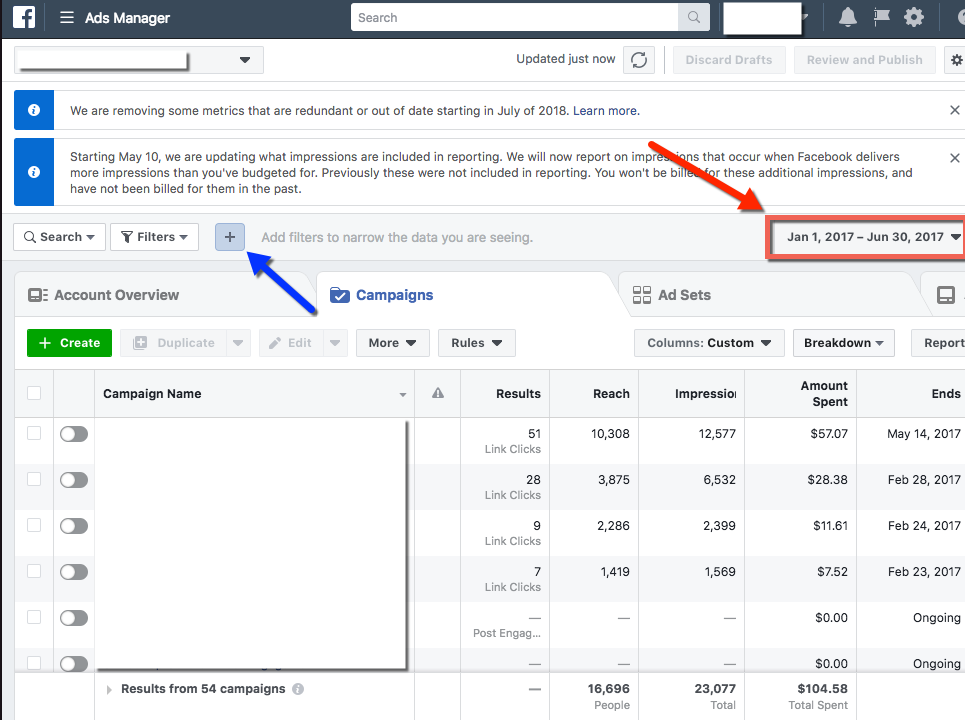Click Discard Drafts
The image size is (965, 720).
[x=729, y=60]
